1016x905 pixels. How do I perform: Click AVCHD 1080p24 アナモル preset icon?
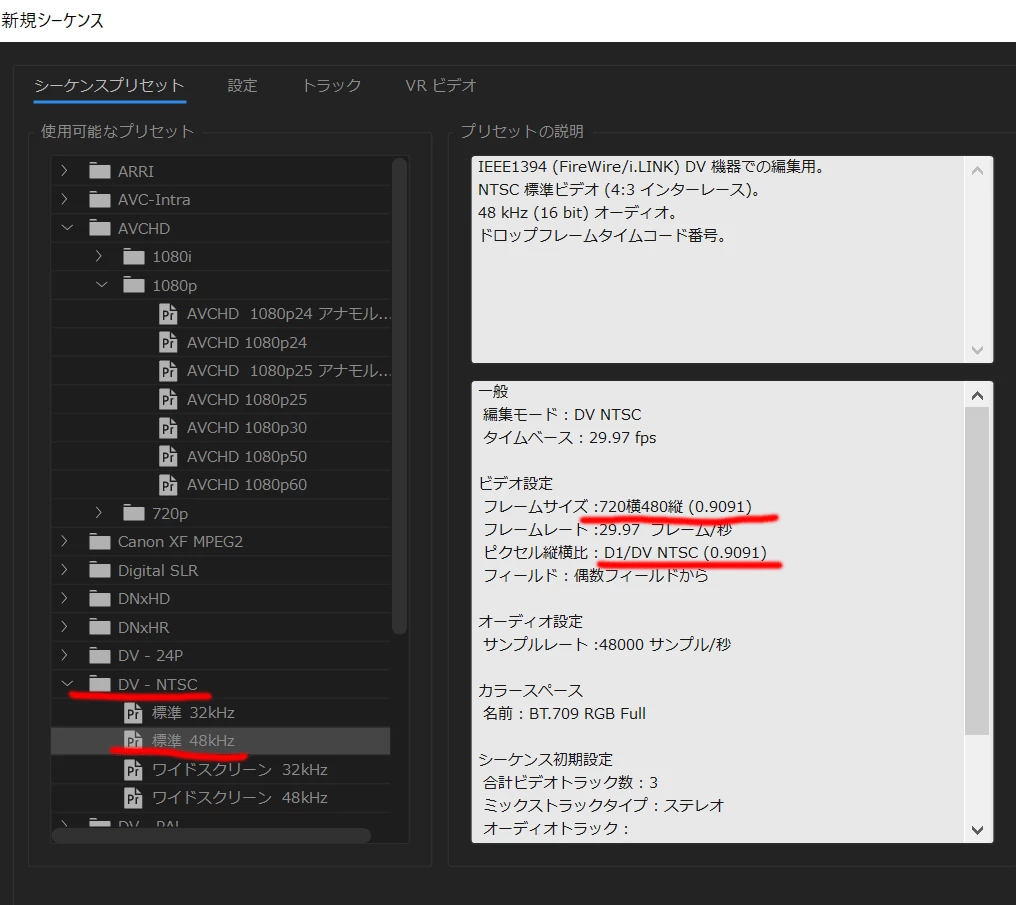click(168, 314)
